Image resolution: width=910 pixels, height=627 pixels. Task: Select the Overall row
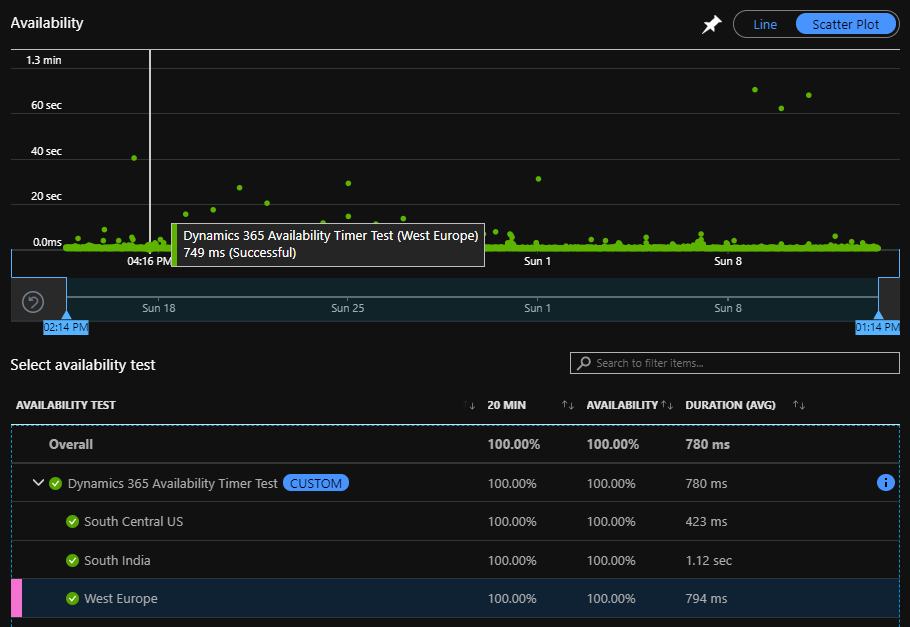click(456, 445)
